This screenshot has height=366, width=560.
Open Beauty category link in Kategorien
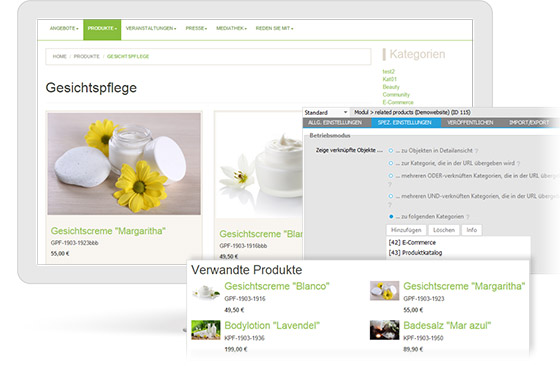391,87
